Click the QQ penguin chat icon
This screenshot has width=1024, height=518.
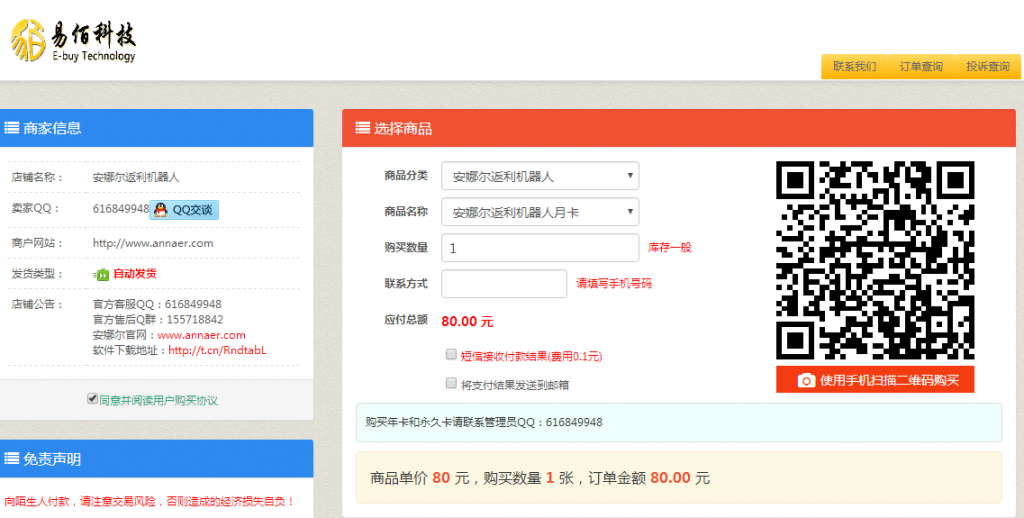(x=161, y=209)
